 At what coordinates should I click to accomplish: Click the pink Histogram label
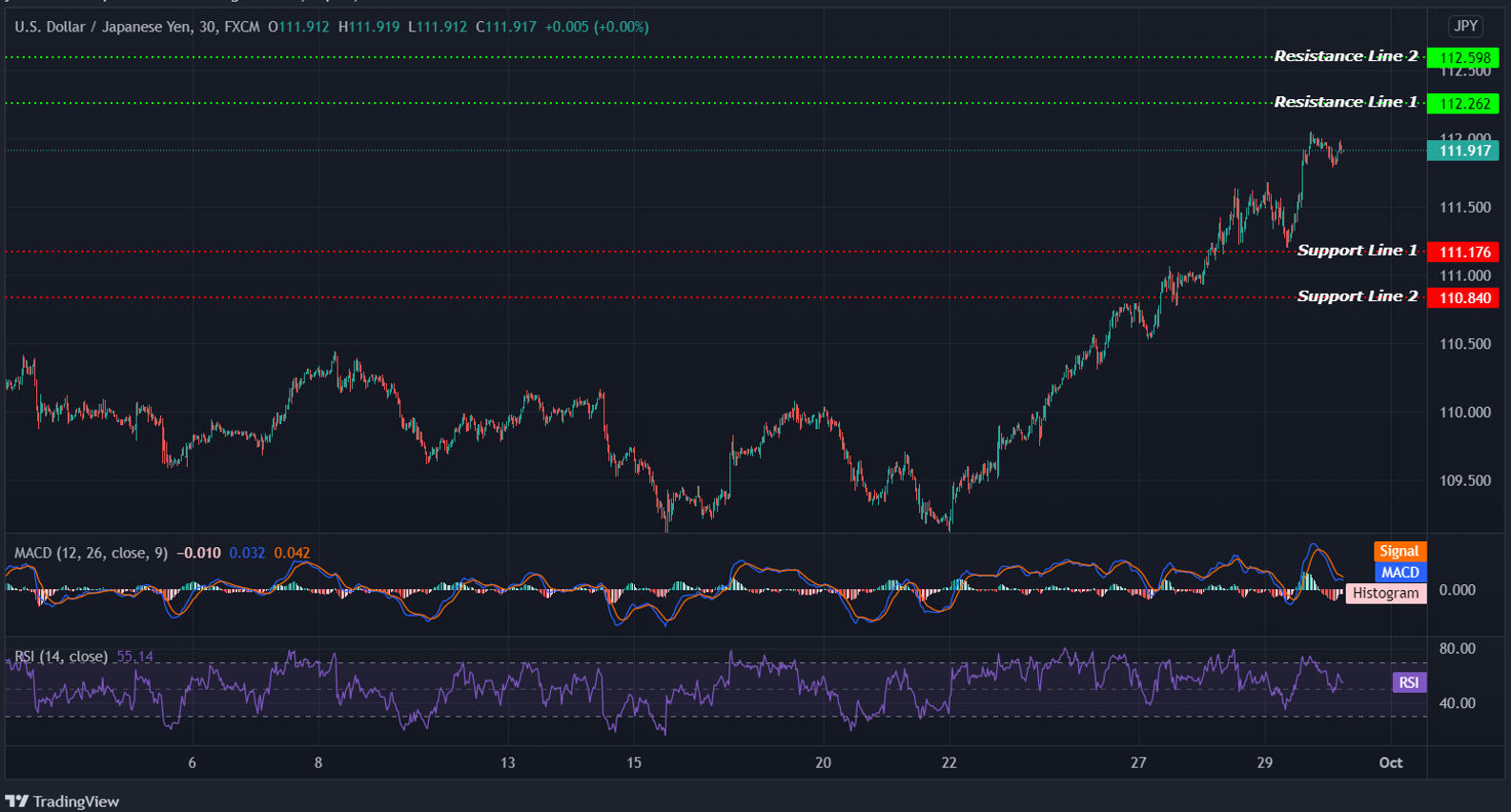point(1385,593)
